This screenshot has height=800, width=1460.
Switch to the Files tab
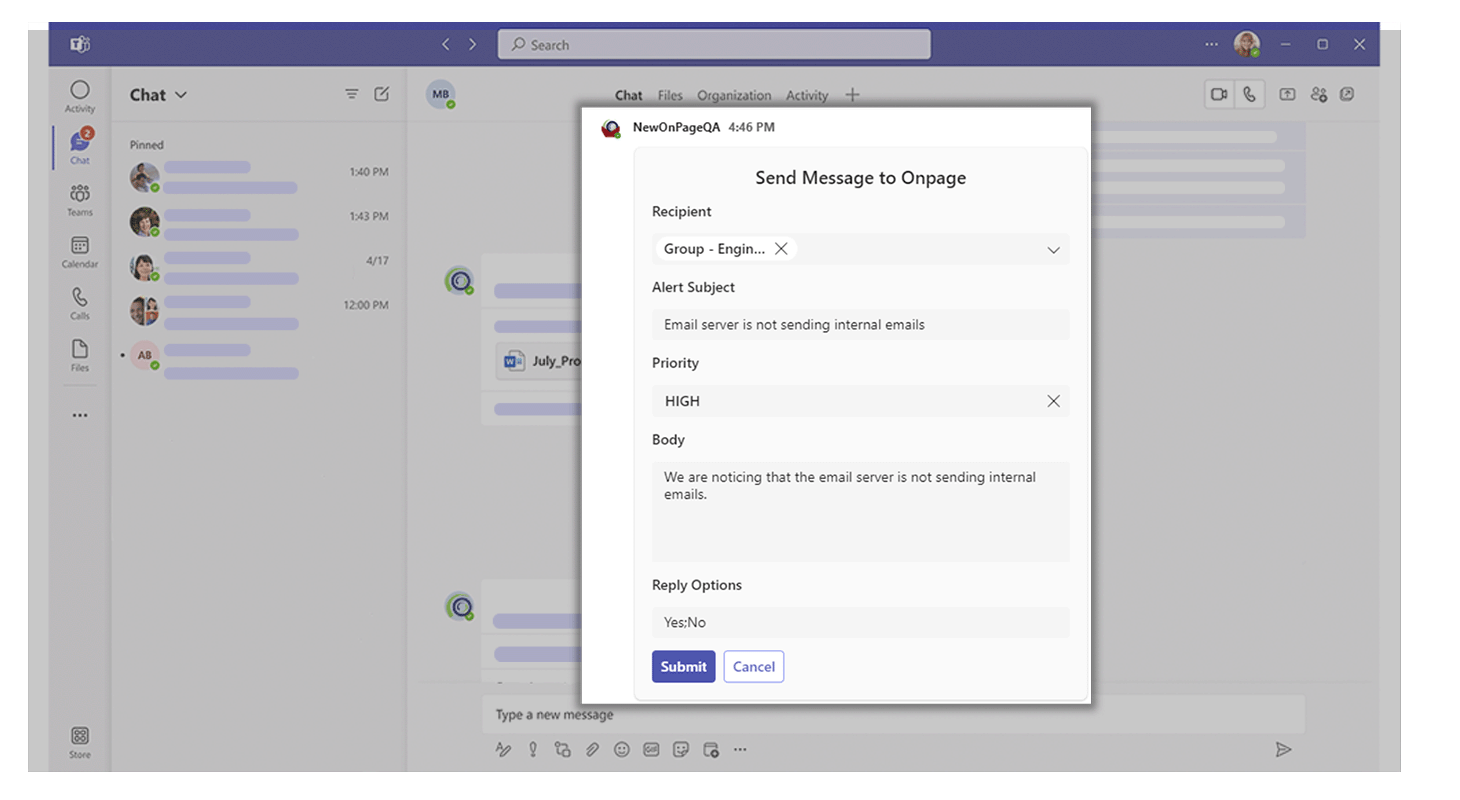point(670,95)
